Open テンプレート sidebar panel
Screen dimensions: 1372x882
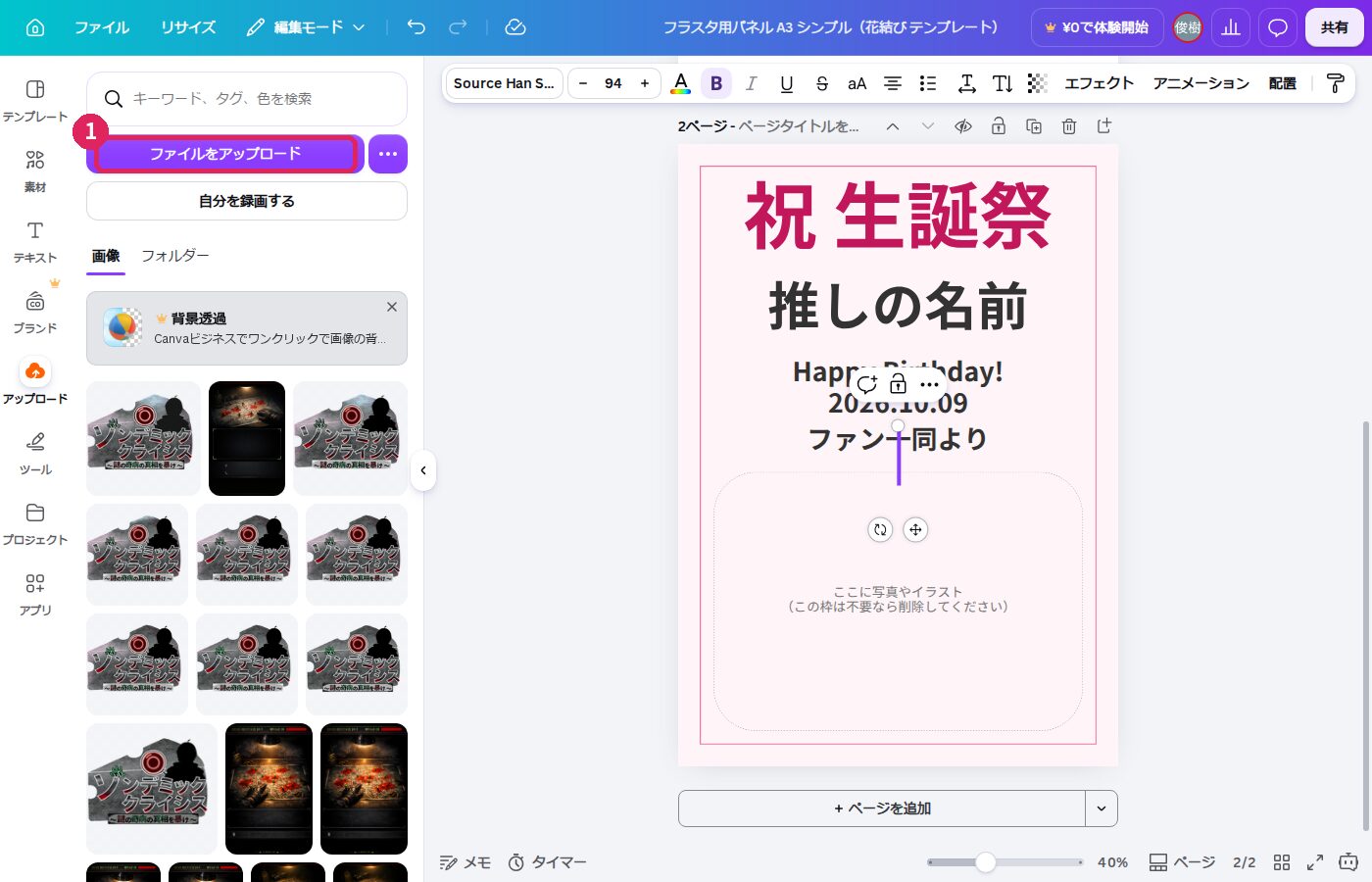35,101
